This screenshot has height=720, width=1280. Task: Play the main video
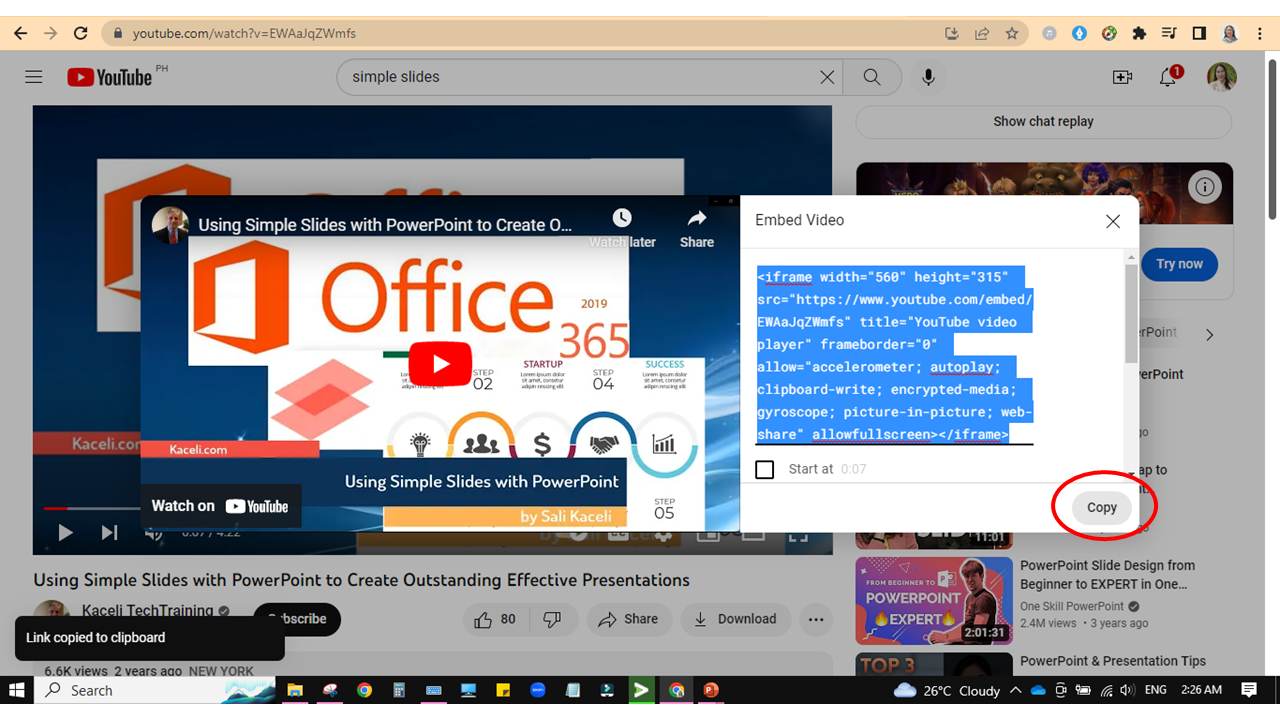click(x=65, y=533)
